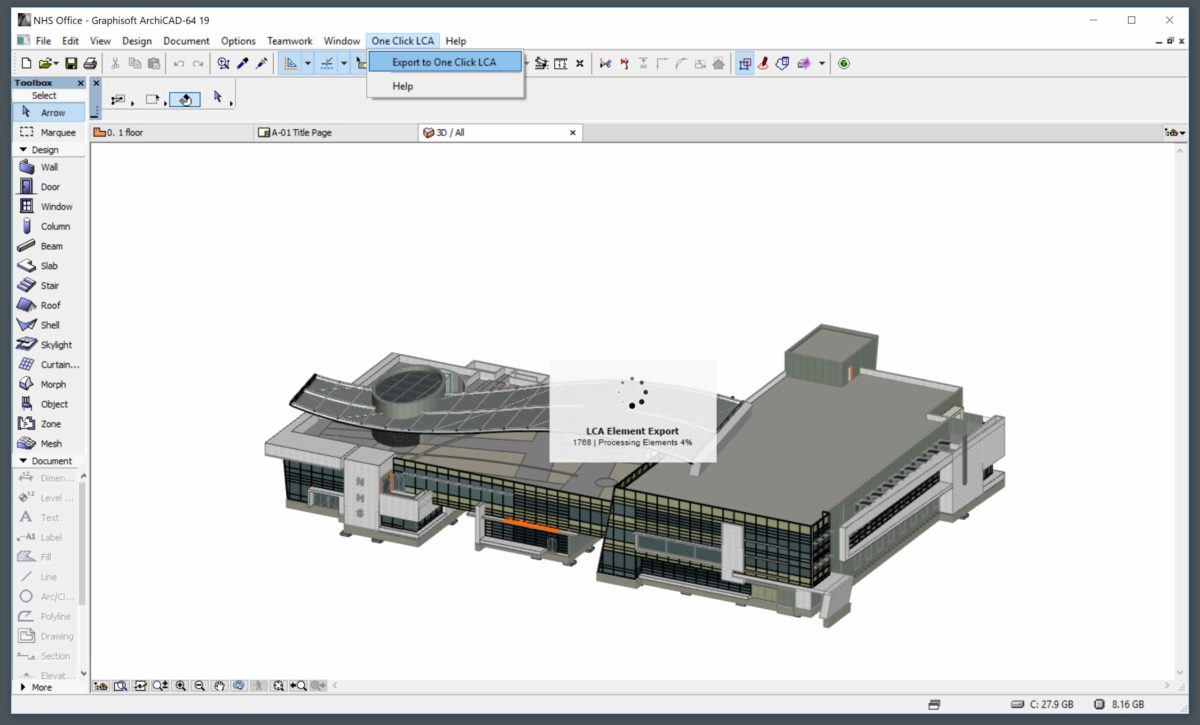Toggle the snap guides button

pyautogui.click(x=326, y=63)
